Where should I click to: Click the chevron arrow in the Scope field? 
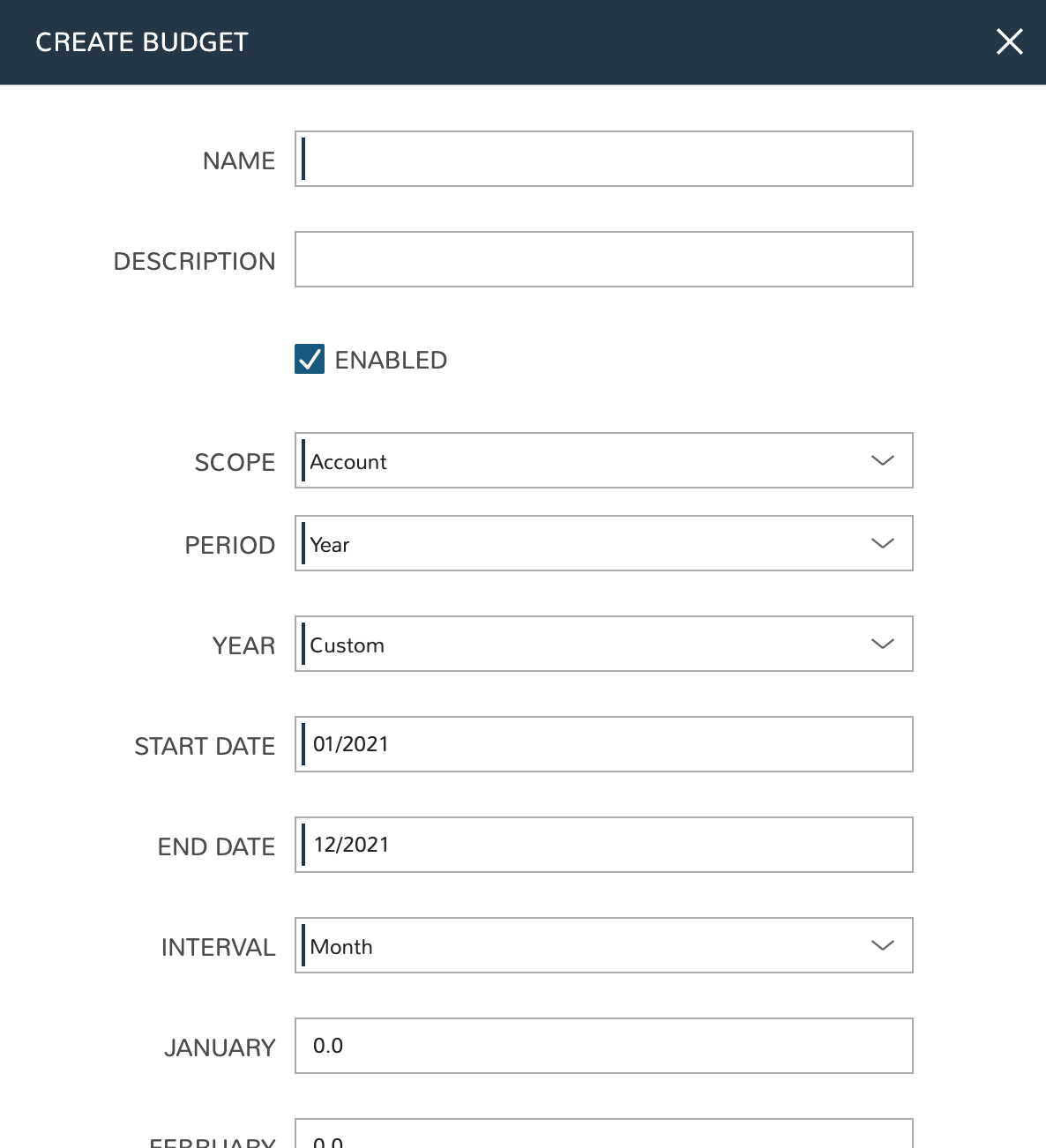[882, 460]
